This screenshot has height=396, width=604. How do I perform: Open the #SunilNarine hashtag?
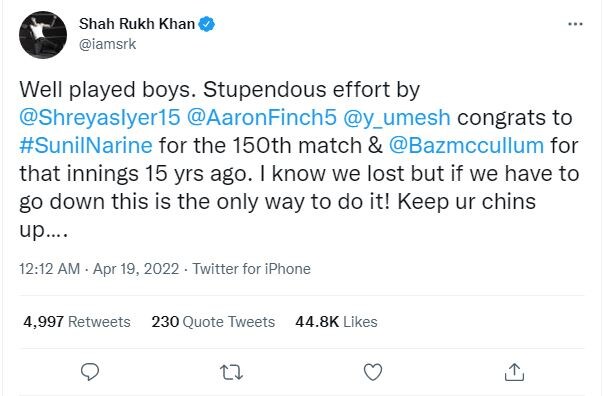(x=86, y=146)
